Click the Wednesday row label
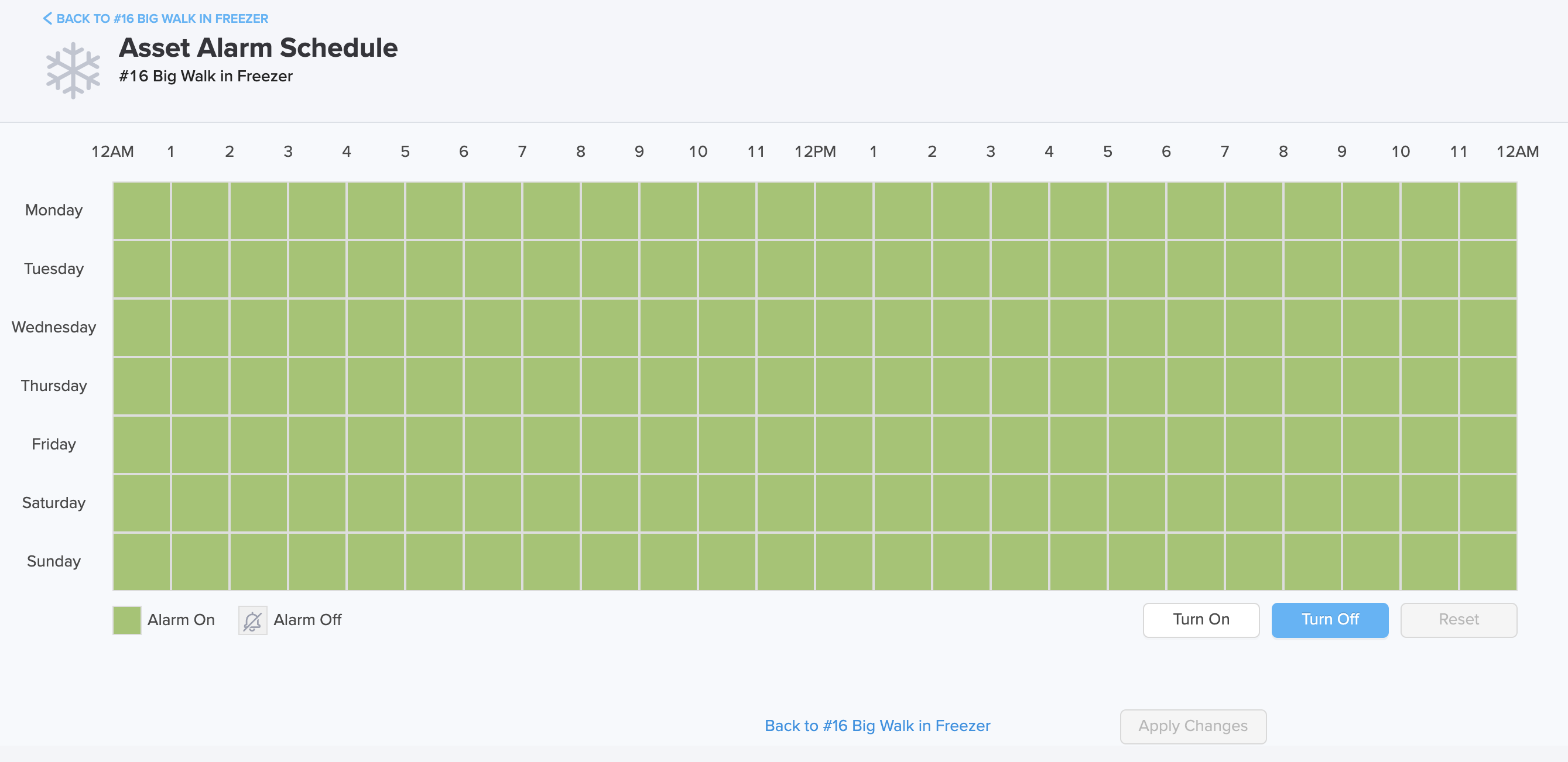This screenshot has height=762, width=1568. pos(53,327)
